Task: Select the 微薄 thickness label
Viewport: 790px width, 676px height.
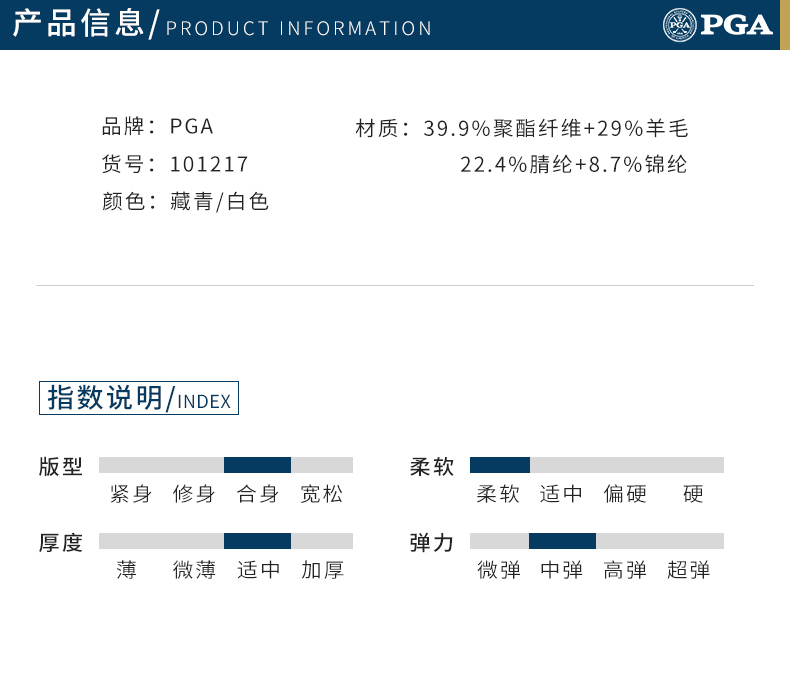Action: 194,570
